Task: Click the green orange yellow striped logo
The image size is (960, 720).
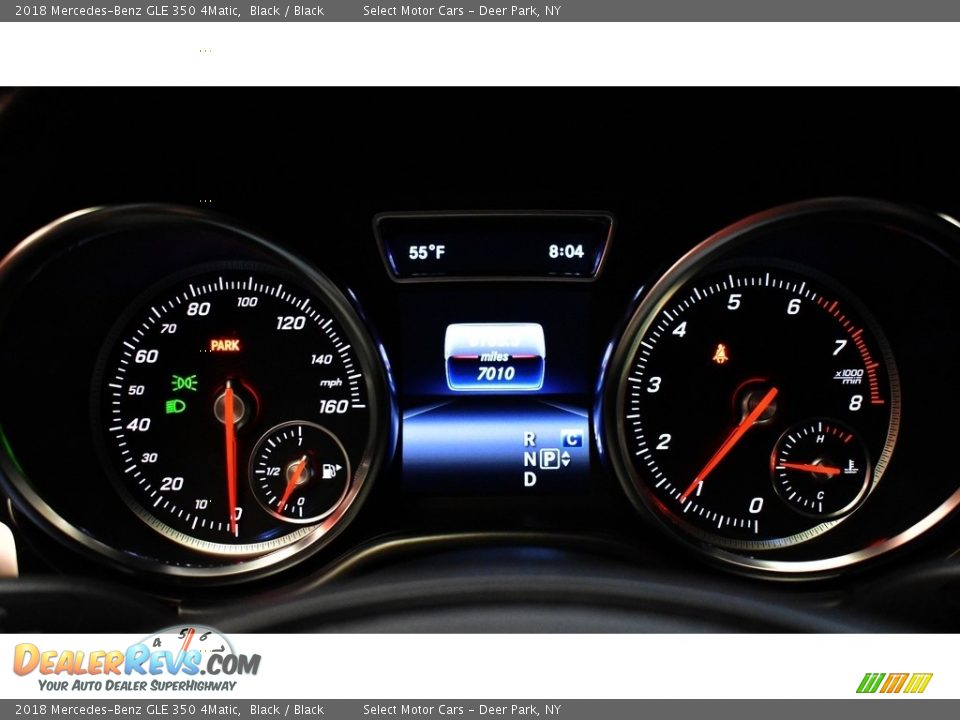Action: [x=894, y=683]
